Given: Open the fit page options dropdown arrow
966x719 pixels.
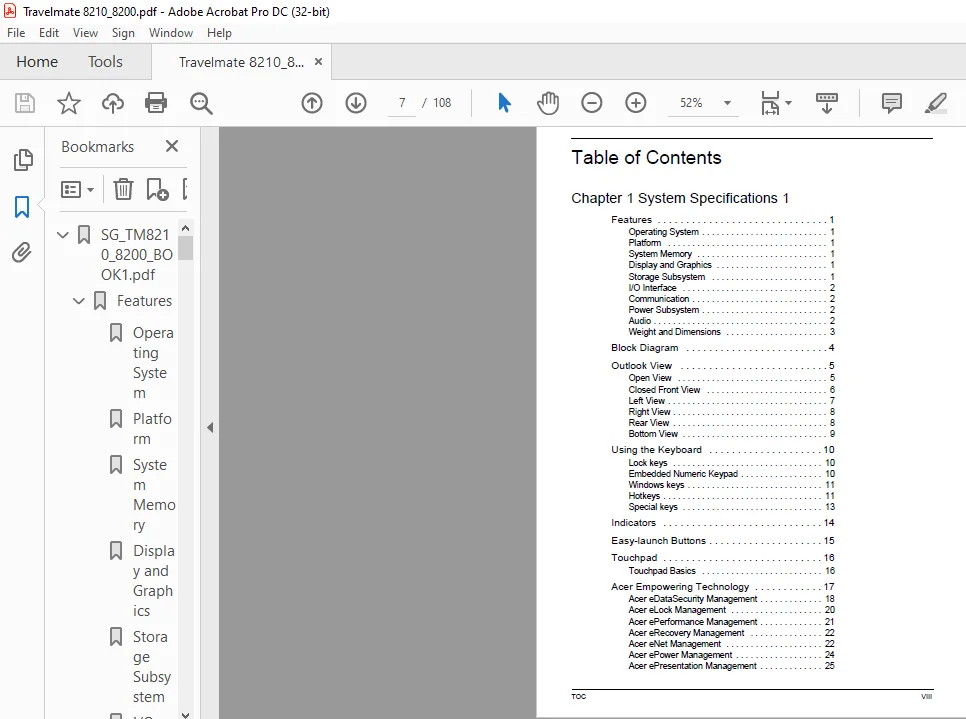Looking at the screenshot, I should pos(789,103).
